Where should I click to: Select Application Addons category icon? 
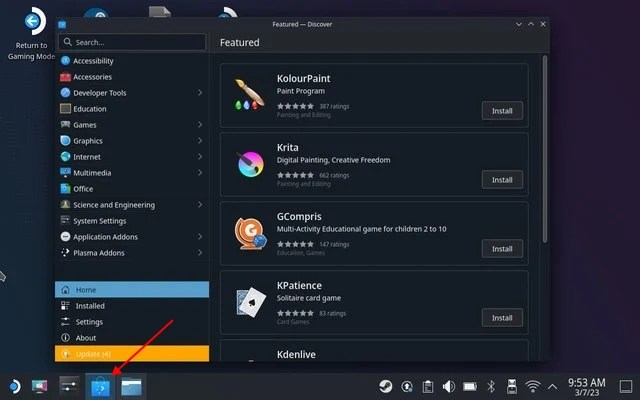click(65, 236)
